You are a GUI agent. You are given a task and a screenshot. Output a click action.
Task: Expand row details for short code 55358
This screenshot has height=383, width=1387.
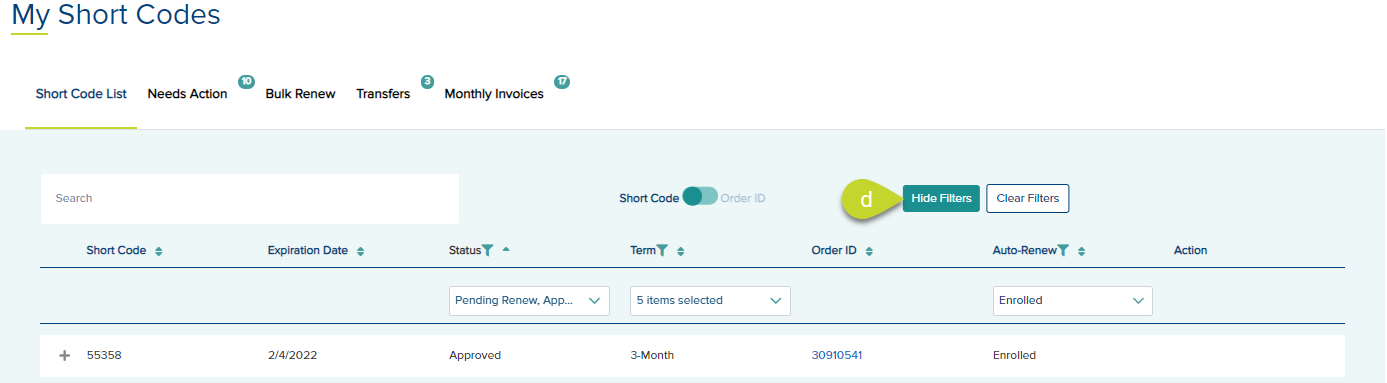pos(66,355)
